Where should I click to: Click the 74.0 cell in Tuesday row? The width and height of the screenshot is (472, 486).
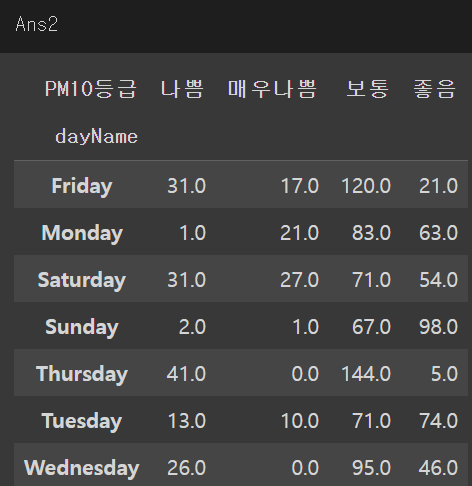[438, 421]
